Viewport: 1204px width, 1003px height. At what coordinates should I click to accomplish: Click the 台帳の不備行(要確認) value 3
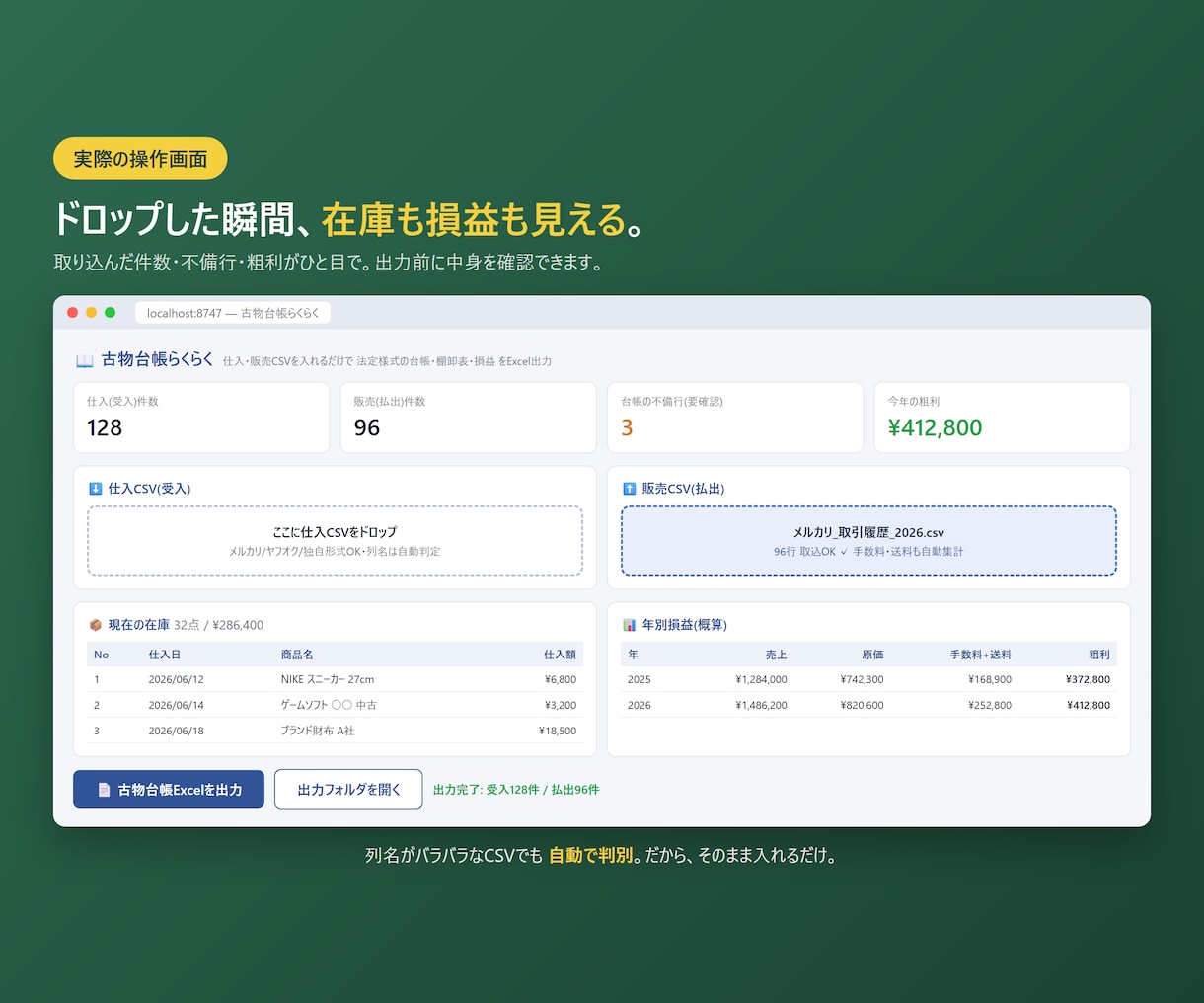click(627, 427)
